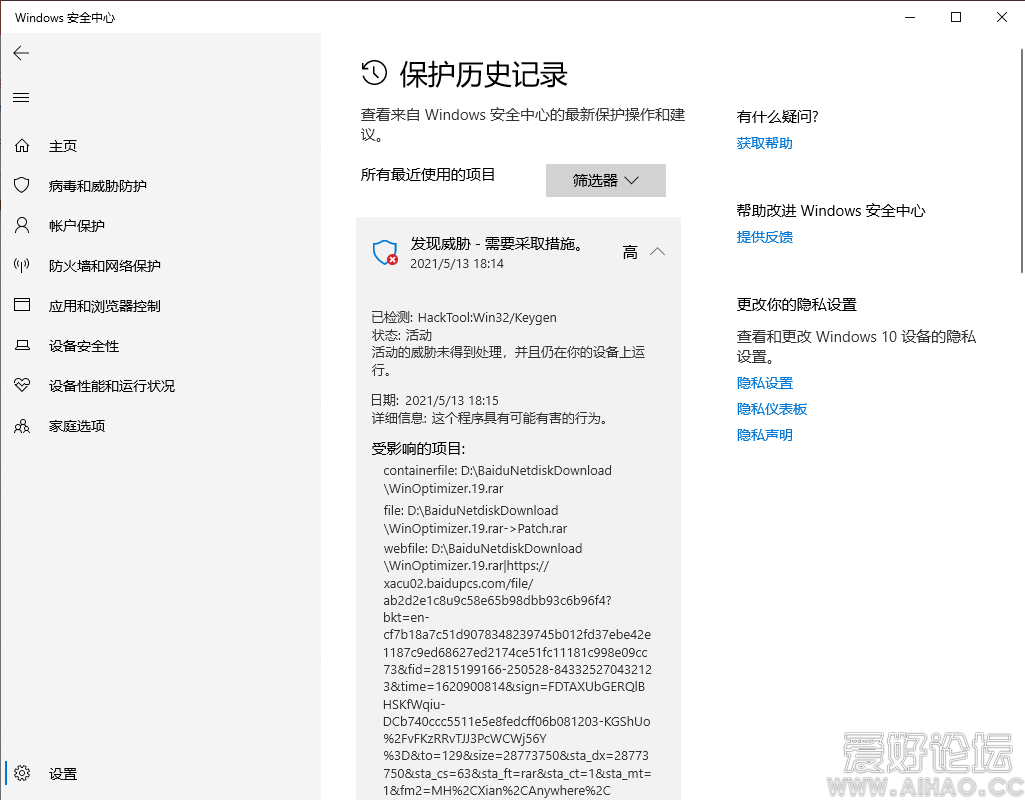Click the device health heart icon
Viewport: 1025px width, 800px height.
[x=22, y=385]
